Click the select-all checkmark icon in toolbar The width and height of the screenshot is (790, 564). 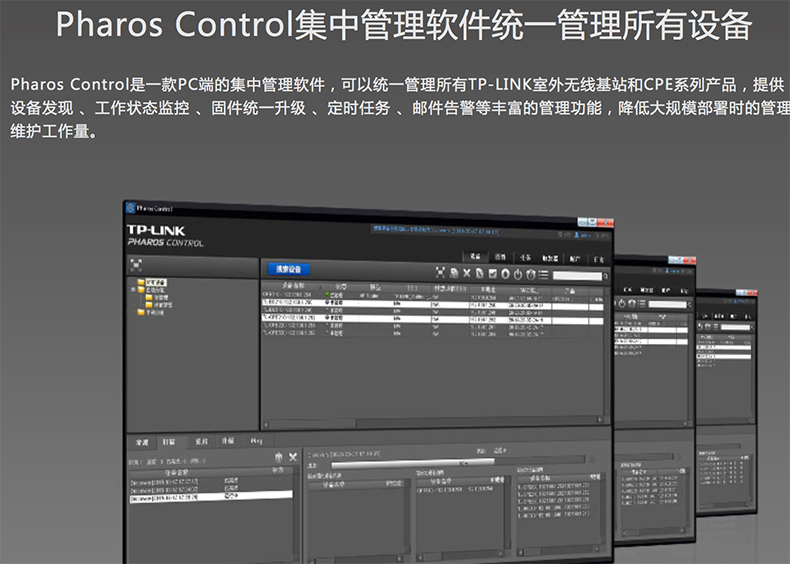493,274
